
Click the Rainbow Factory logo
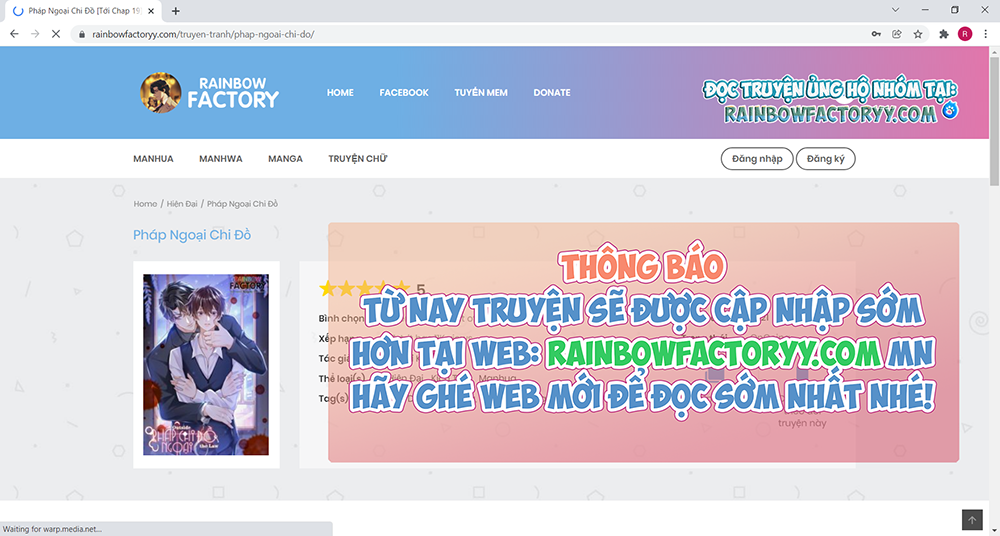pos(210,92)
